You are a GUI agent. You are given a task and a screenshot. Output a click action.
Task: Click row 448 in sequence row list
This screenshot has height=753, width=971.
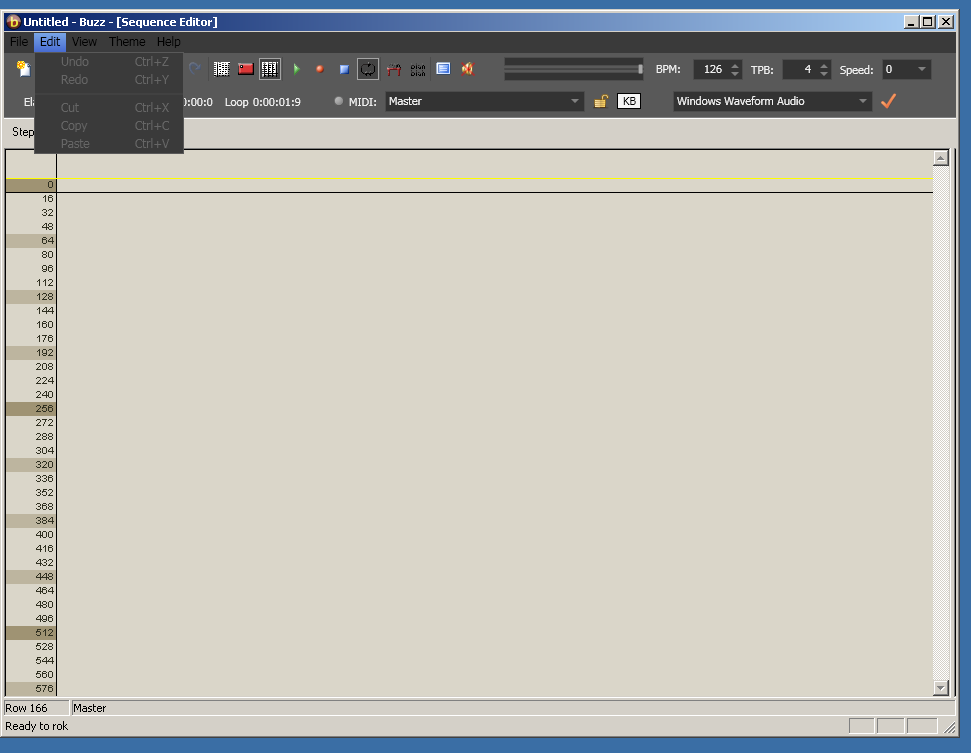[31, 577]
